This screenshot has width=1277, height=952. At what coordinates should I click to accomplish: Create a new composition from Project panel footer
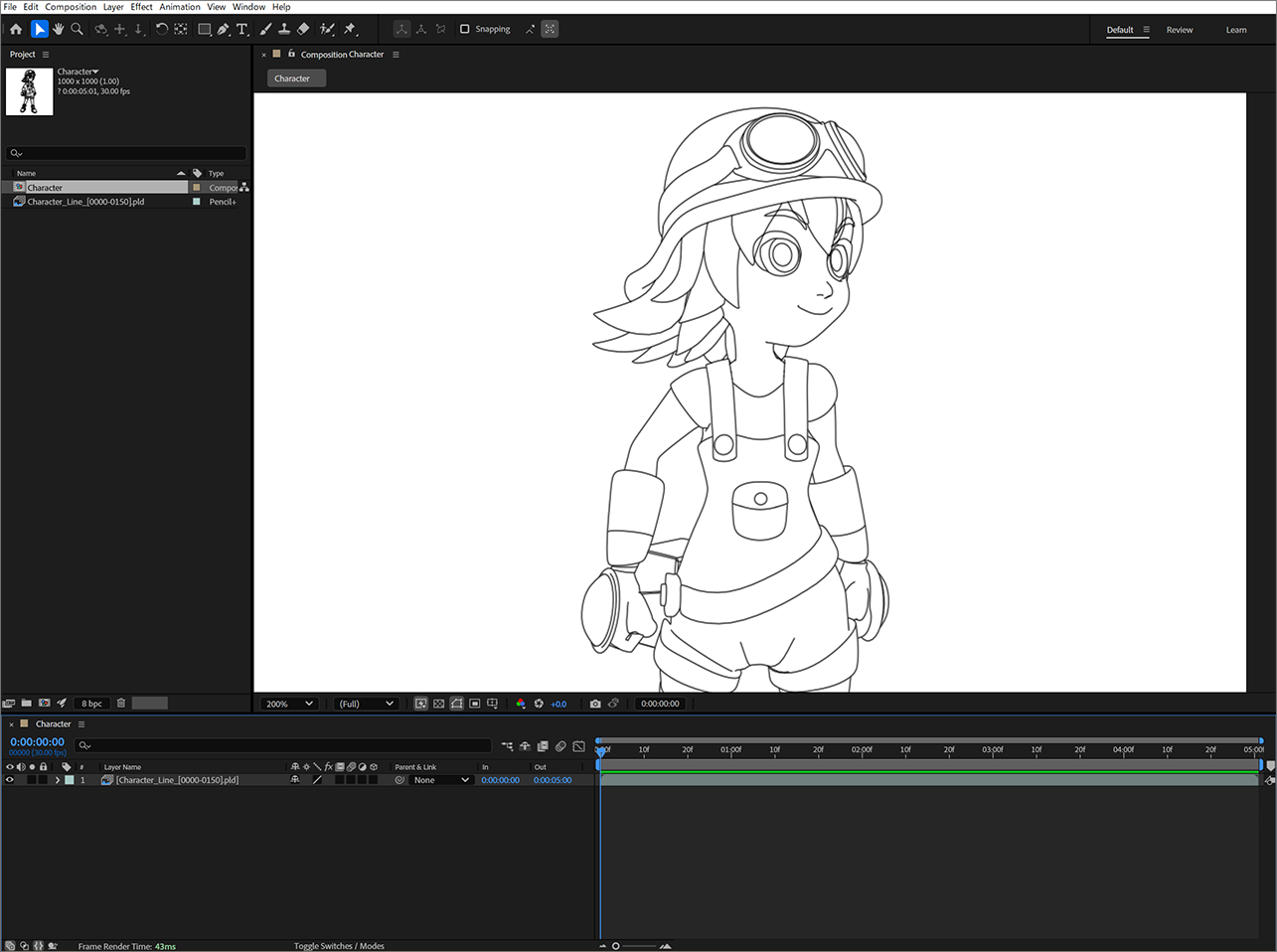[44, 704]
